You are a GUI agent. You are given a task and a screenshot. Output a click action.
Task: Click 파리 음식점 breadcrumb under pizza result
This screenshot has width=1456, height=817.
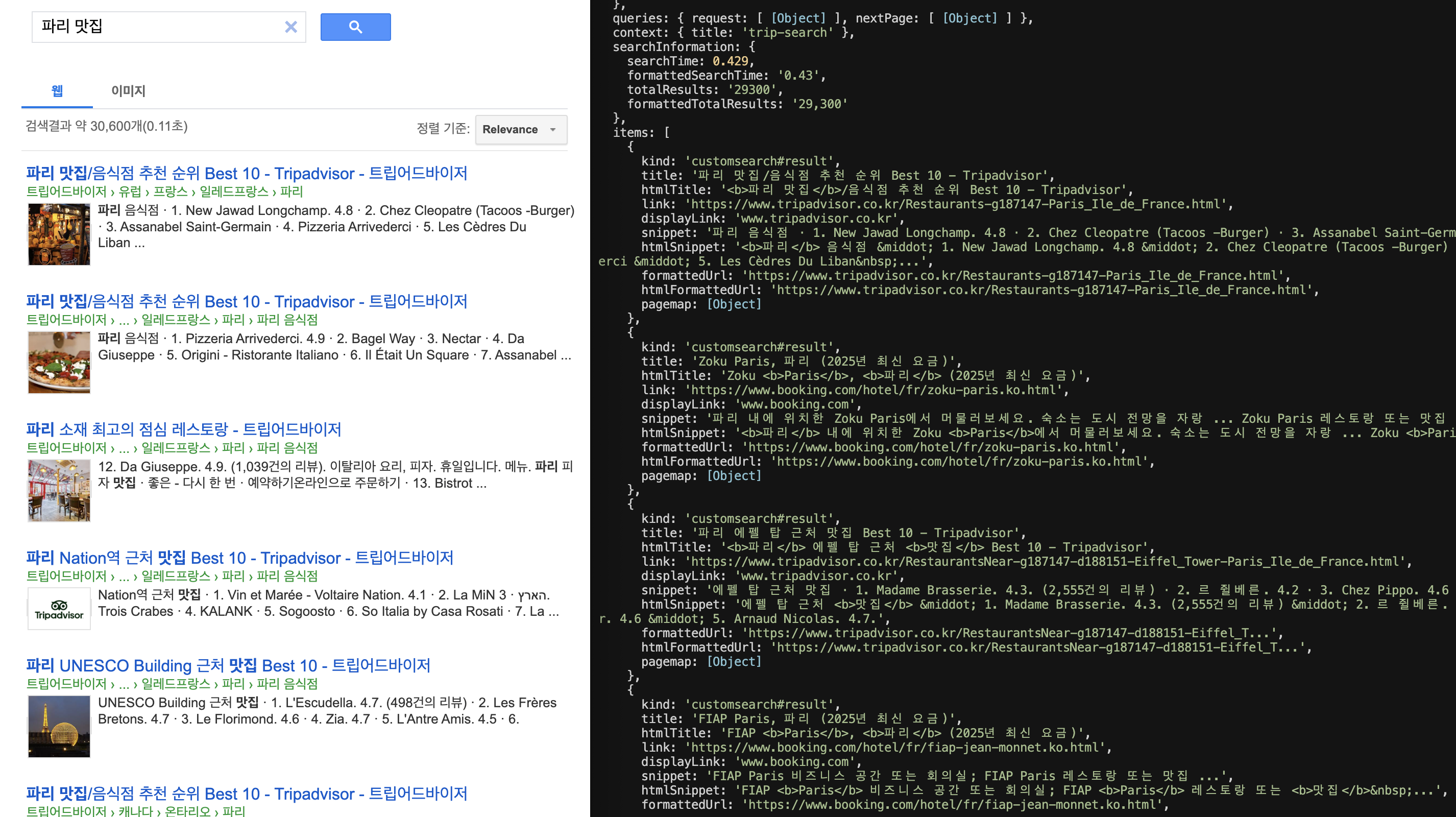pyautogui.click(x=287, y=320)
